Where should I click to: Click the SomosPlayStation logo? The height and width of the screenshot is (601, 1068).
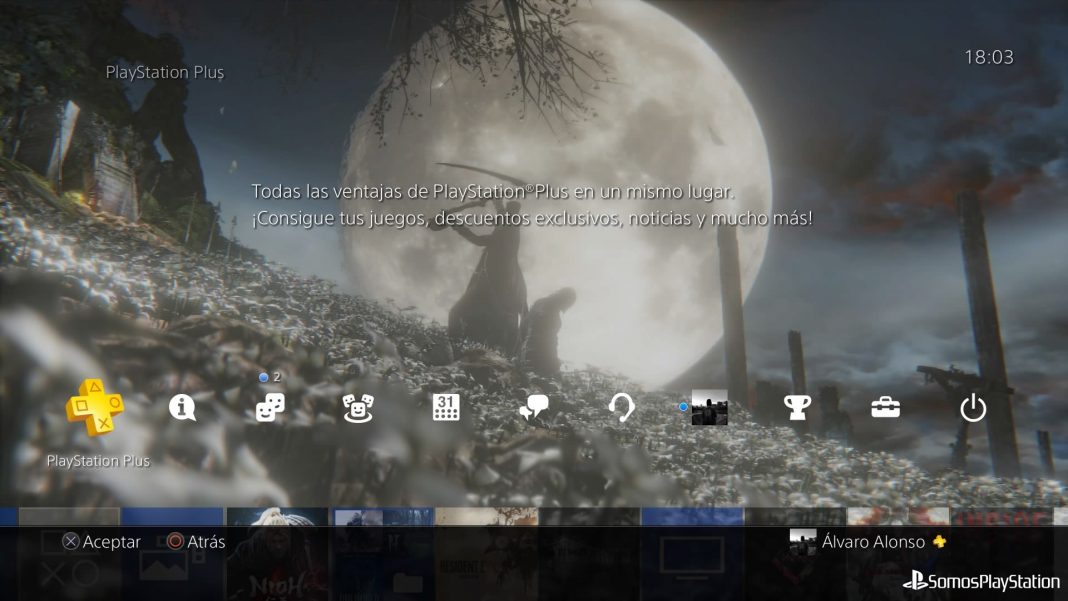981,581
